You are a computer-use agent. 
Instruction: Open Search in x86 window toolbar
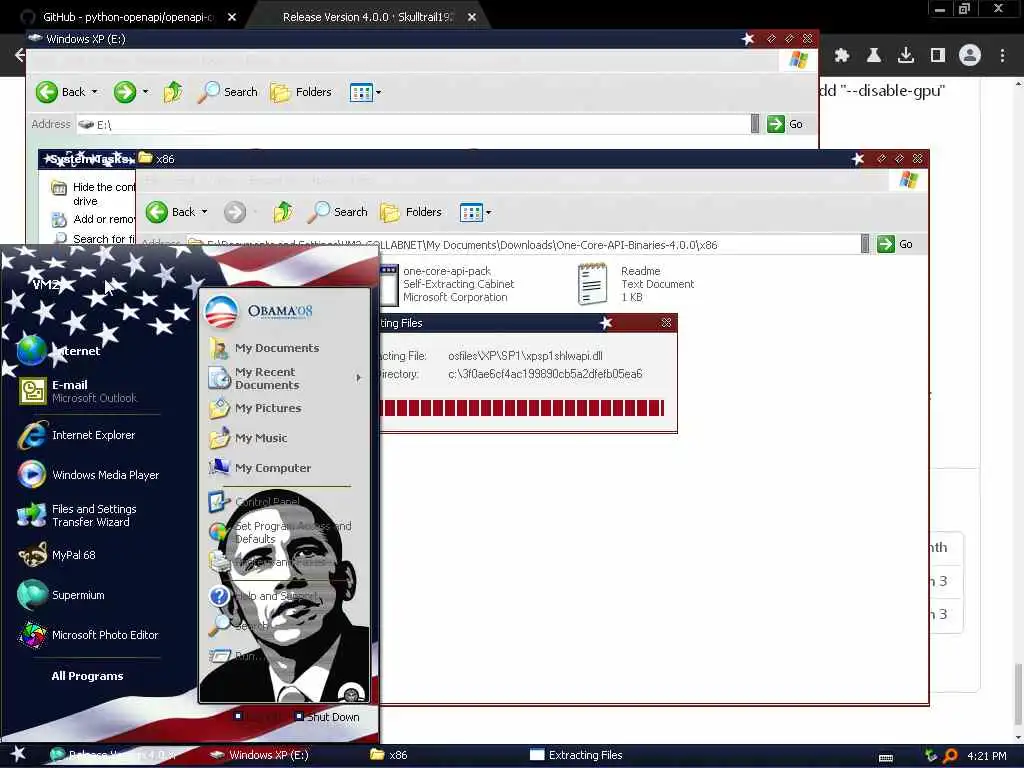click(338, 212)
